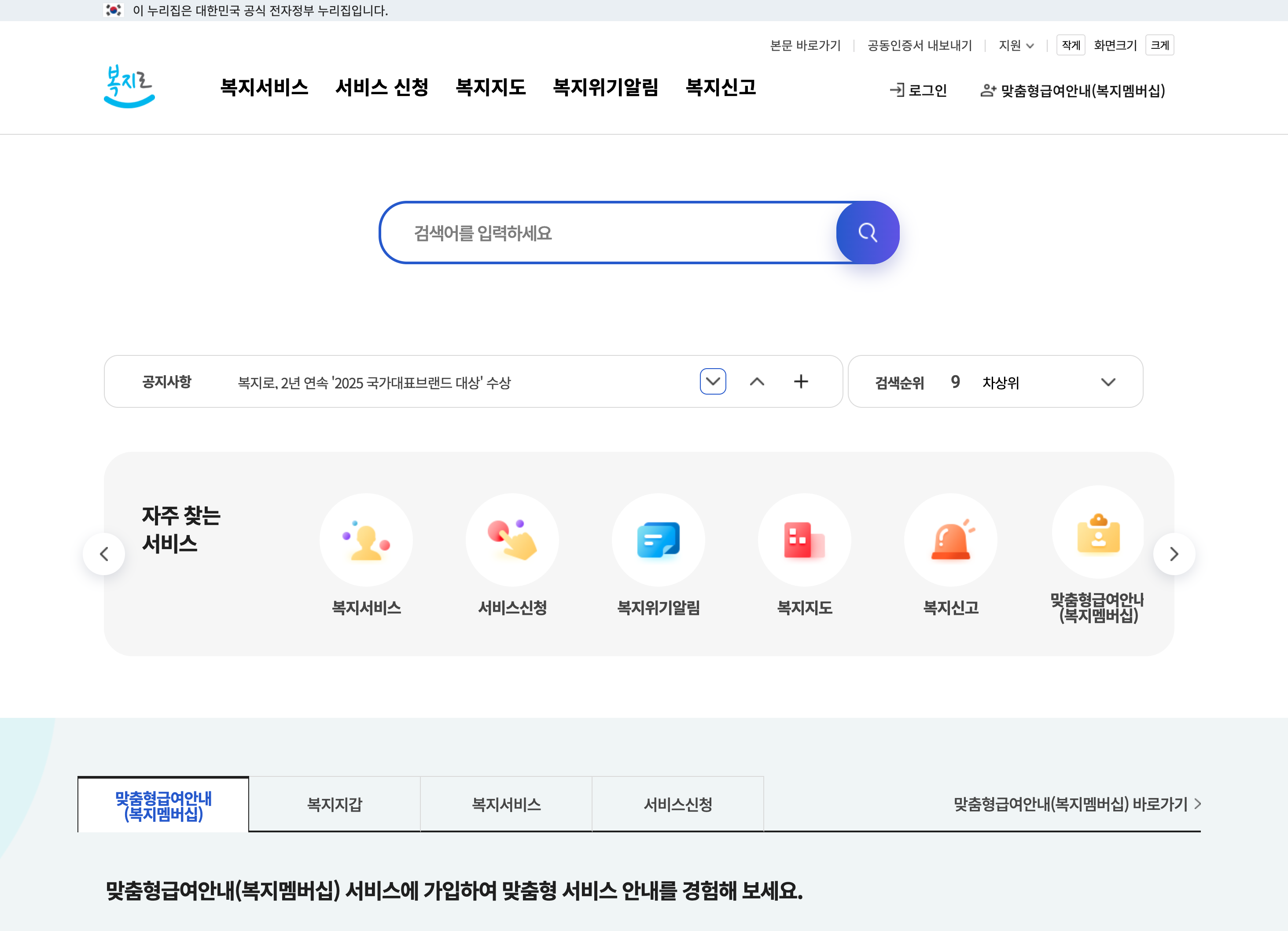1288x931 pixels.
Task: Click plus icon to view more notices
Action: click(x=801, y=381)
